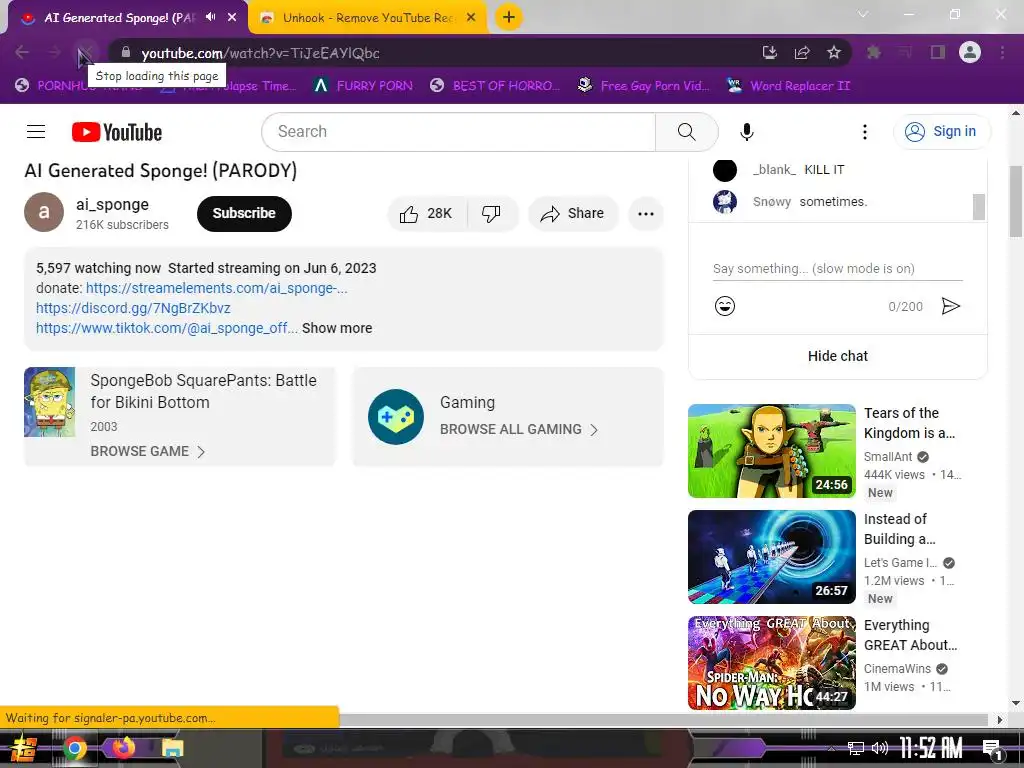
Task: Browse the SpongeBob Battle for Bikini Bottom game
Action: [x=148, y=451]
